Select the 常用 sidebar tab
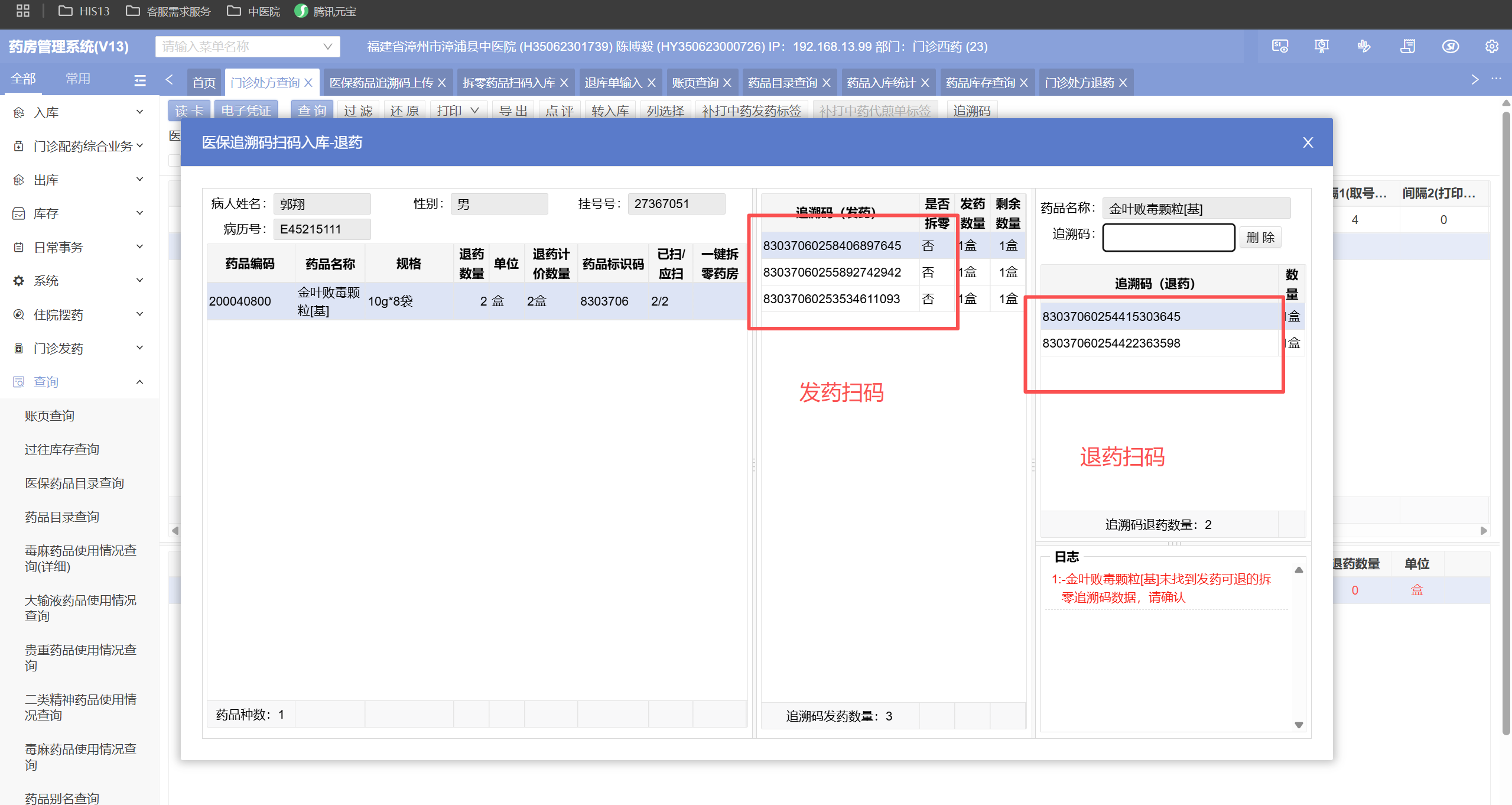1512x805 pixels. (x=77, y=79)
